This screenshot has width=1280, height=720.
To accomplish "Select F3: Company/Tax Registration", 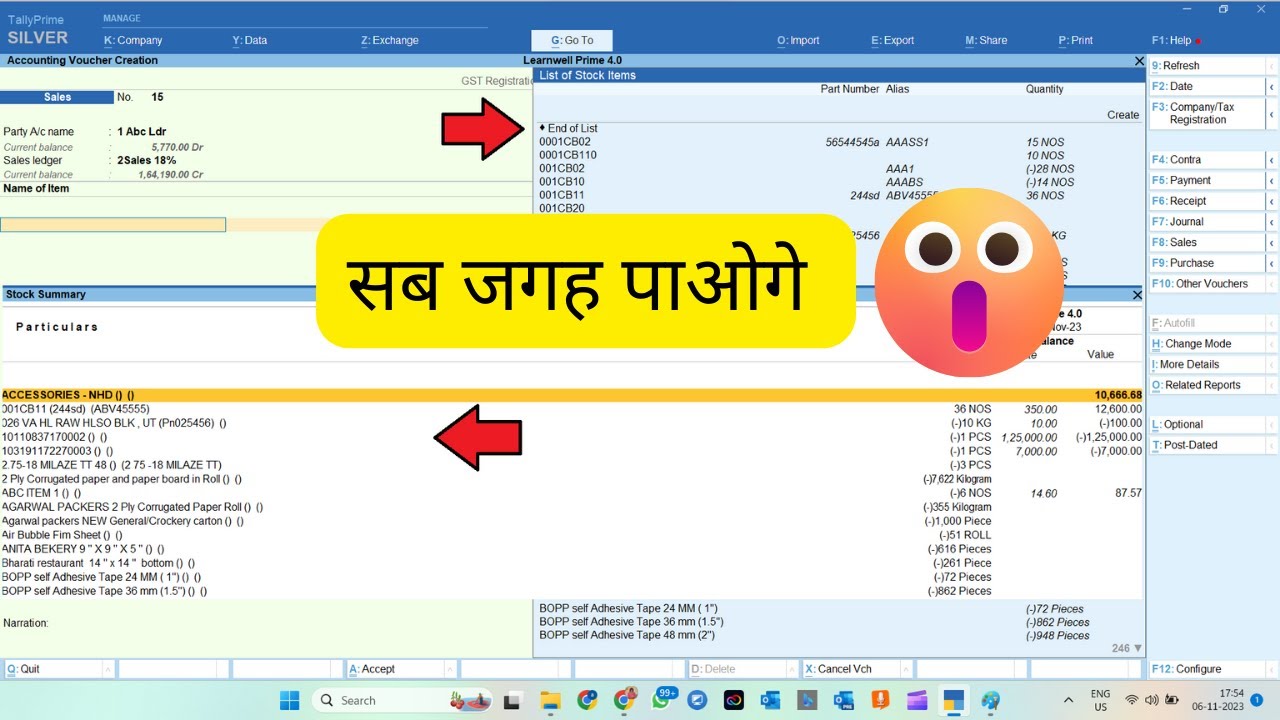I will (x=1207, y=114).
